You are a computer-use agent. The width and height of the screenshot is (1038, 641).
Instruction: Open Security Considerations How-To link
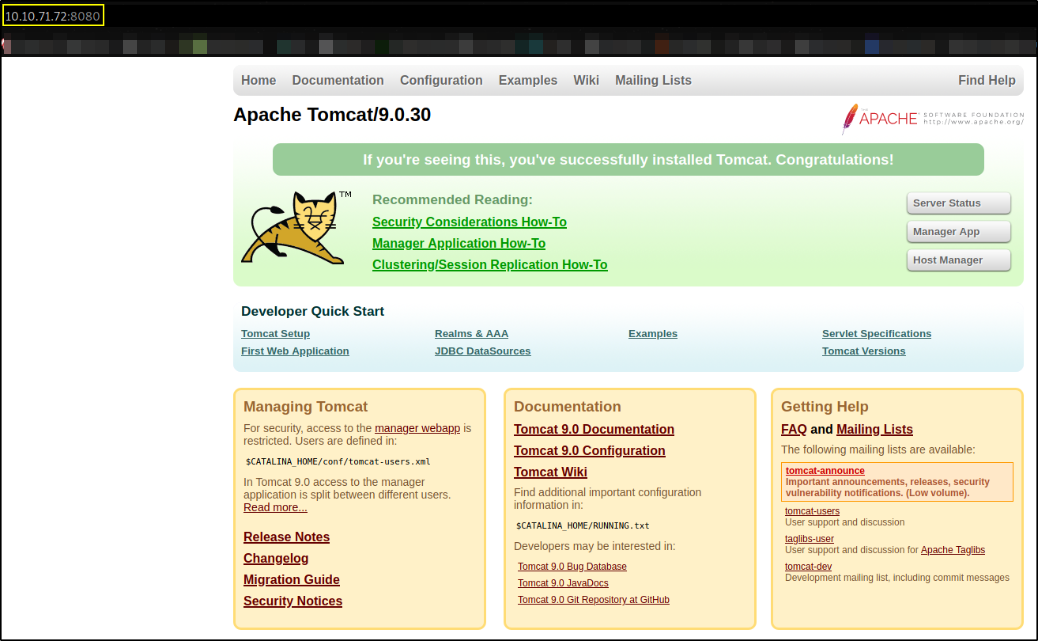click(469, 222)
